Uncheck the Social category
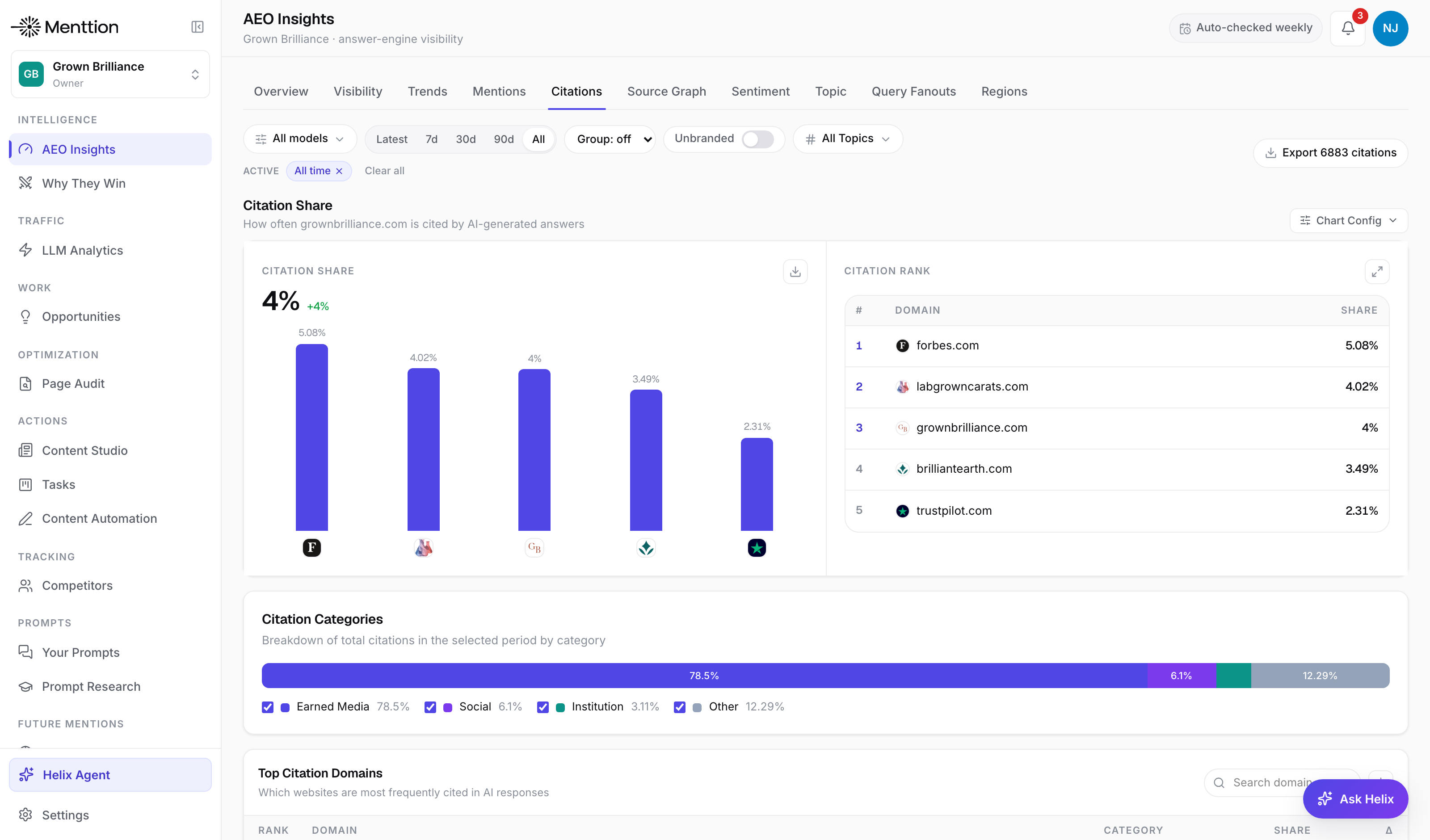1430x840 pixels. 430,707
